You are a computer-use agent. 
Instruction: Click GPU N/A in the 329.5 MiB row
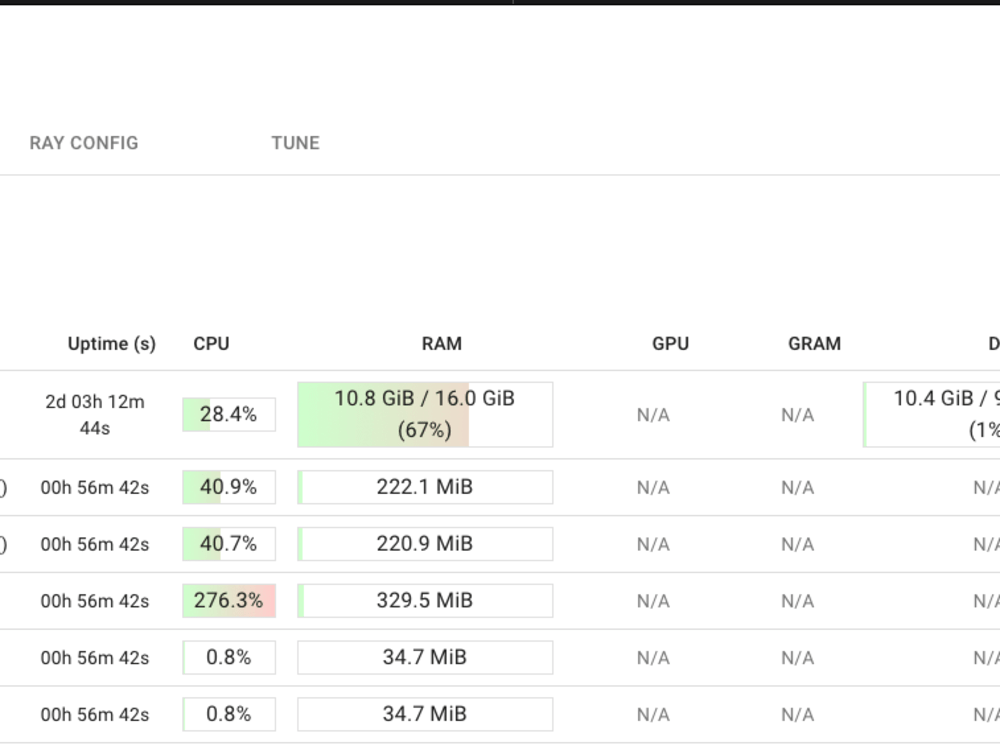click(x=653, y=601)
